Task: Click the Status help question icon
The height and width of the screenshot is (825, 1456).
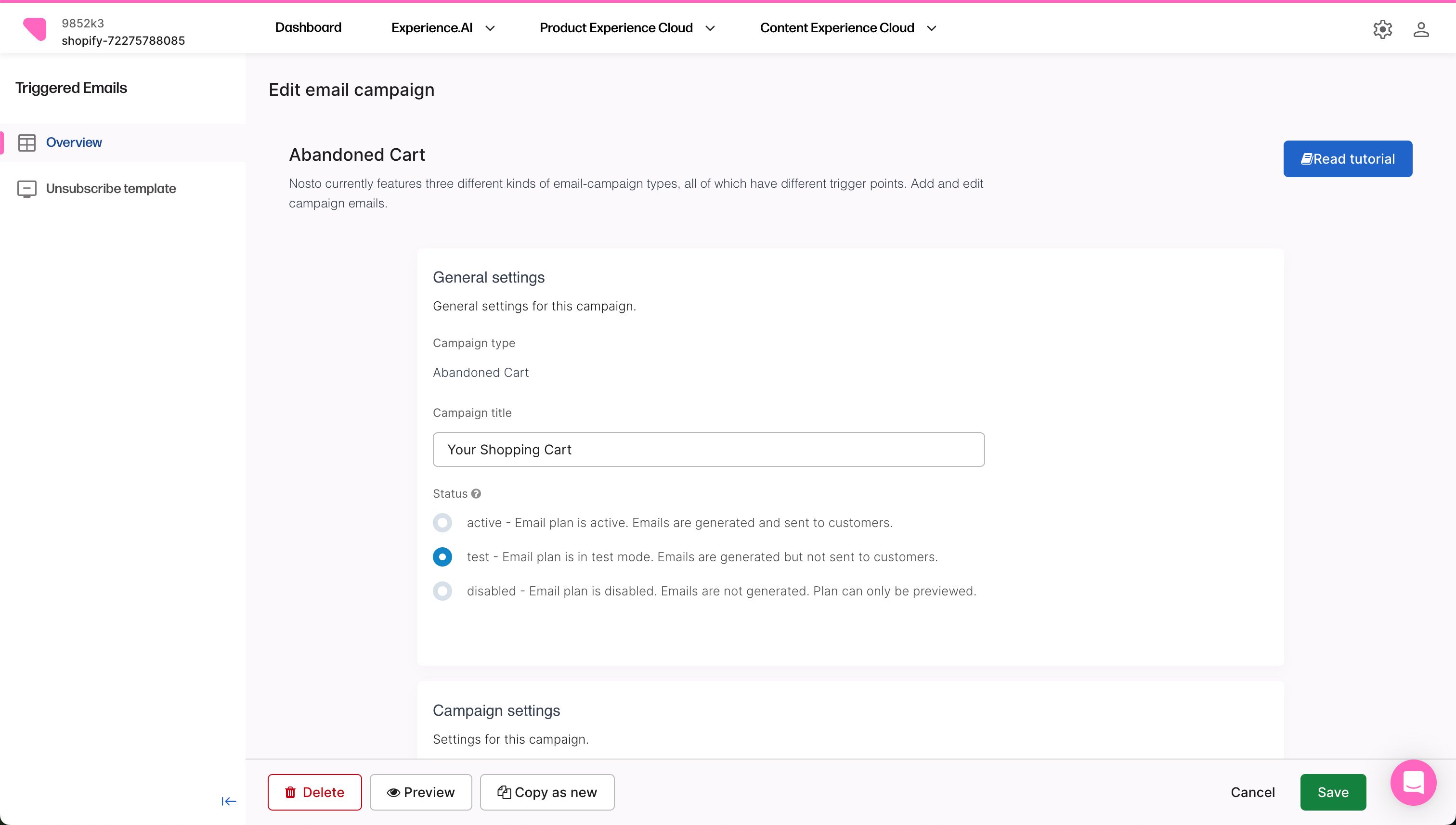Action: [x=476, y=493]
